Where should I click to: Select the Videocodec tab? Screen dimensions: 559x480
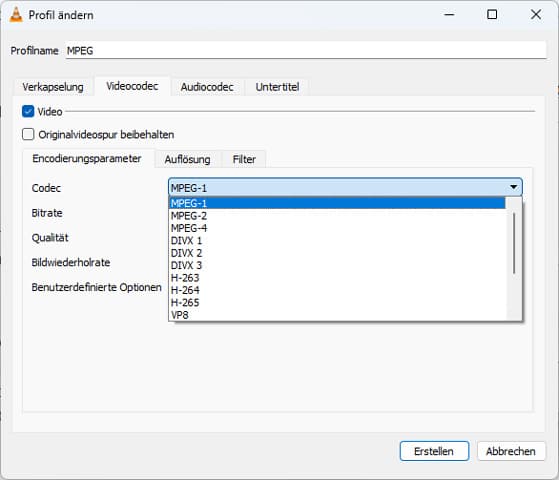(132, 86)
